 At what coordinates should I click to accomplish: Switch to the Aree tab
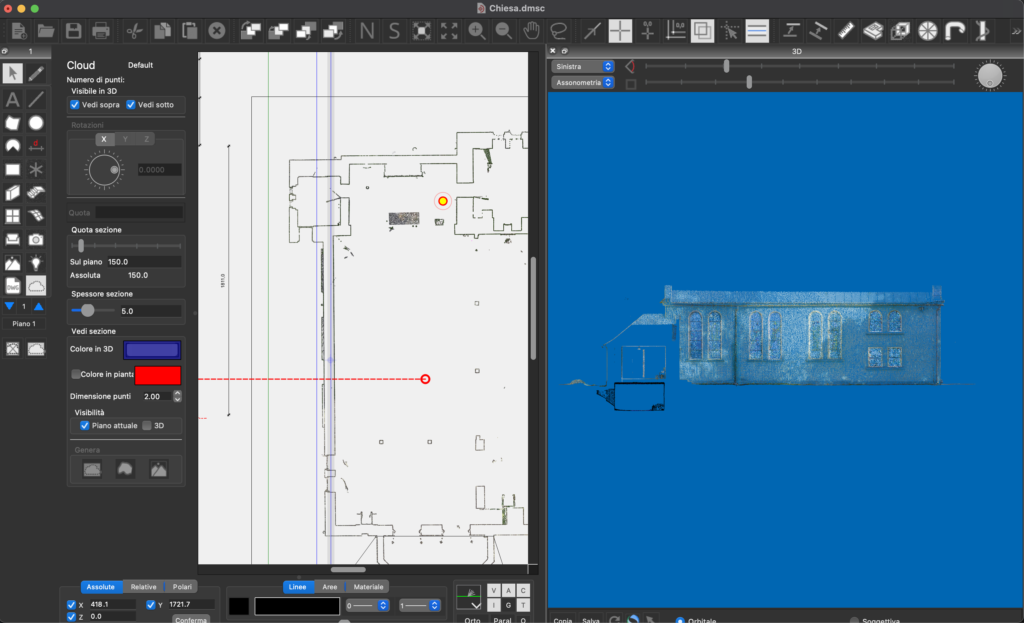pyautogui.click(x=329, y=587)
